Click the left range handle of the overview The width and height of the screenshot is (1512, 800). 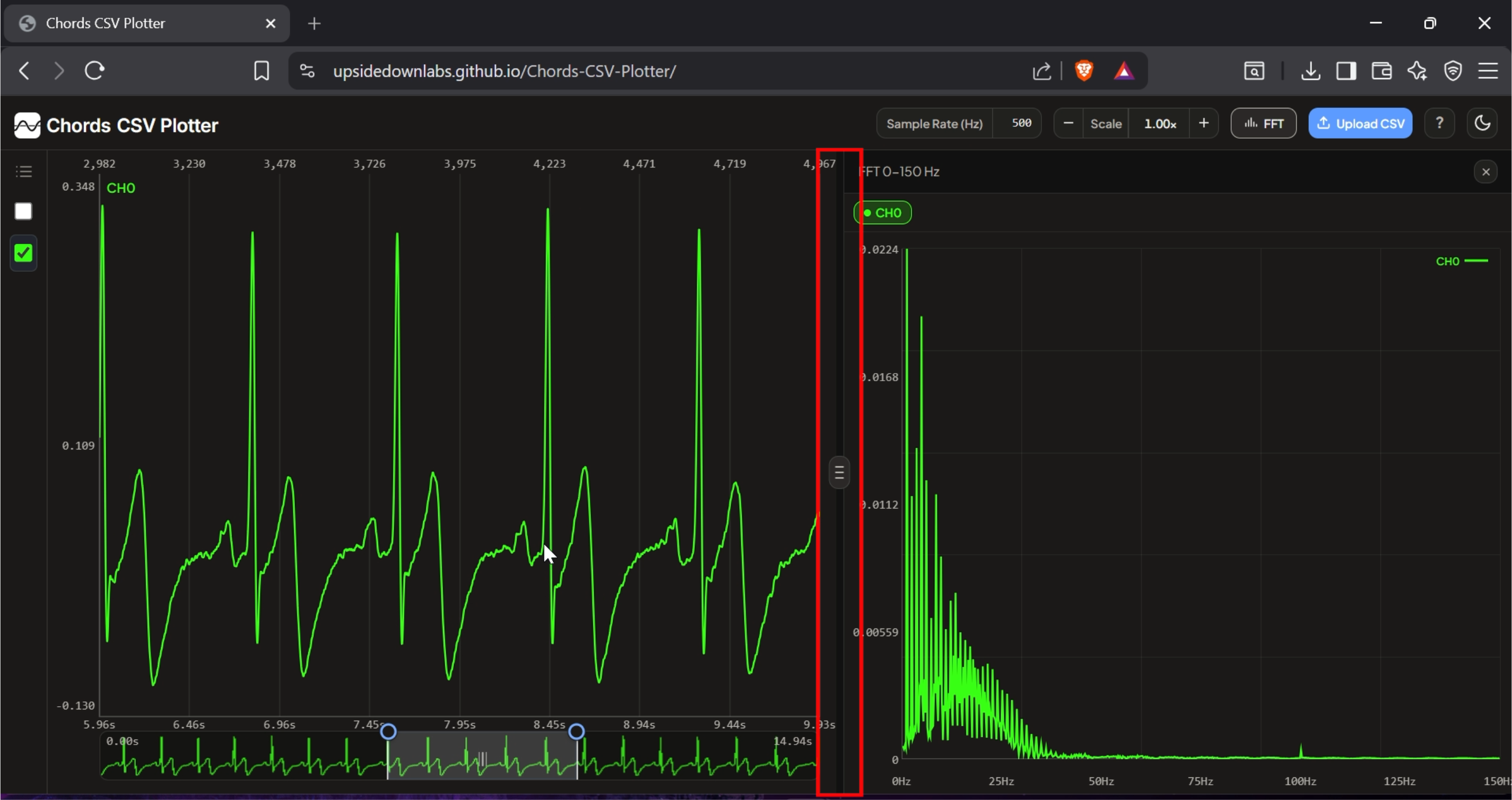pyautogui.click(x=388, y=732)
